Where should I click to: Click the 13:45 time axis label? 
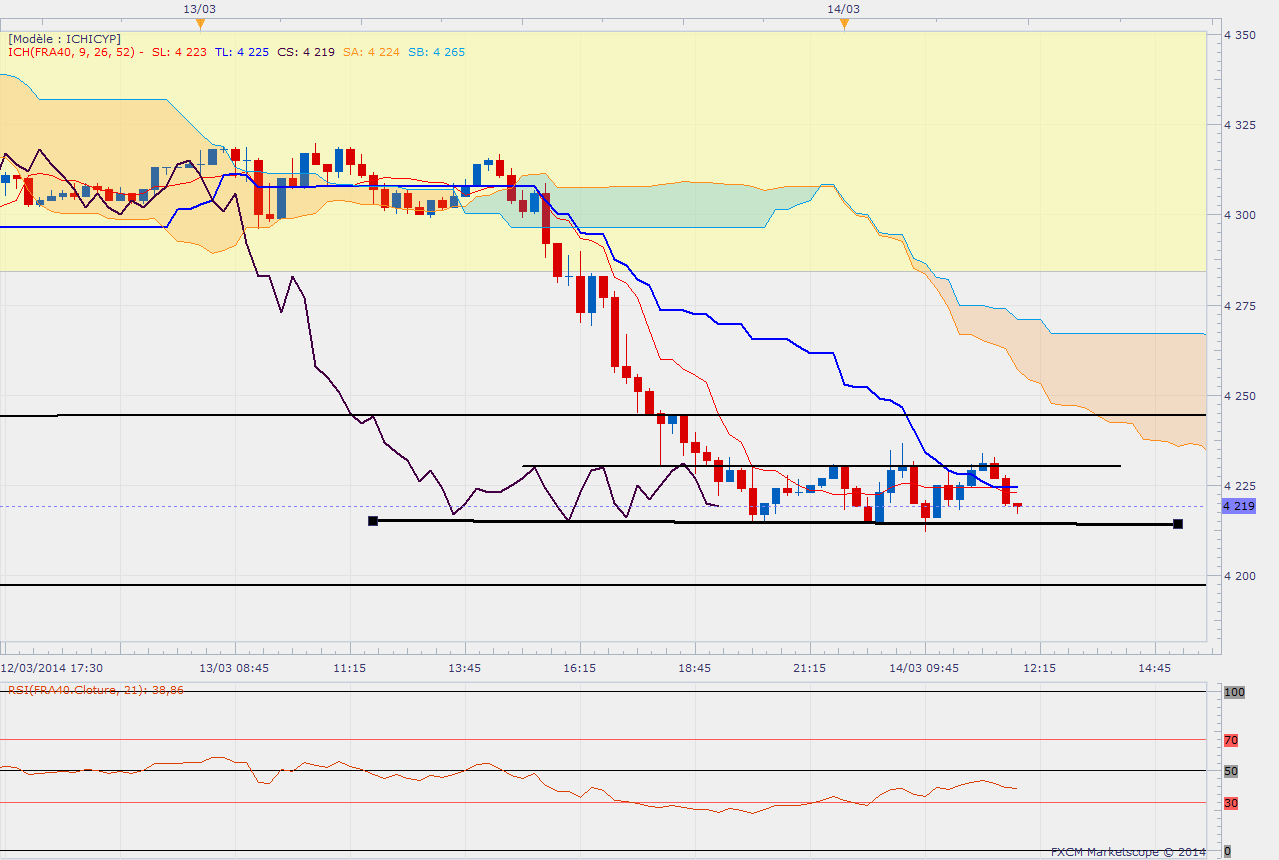coord(465,667)
